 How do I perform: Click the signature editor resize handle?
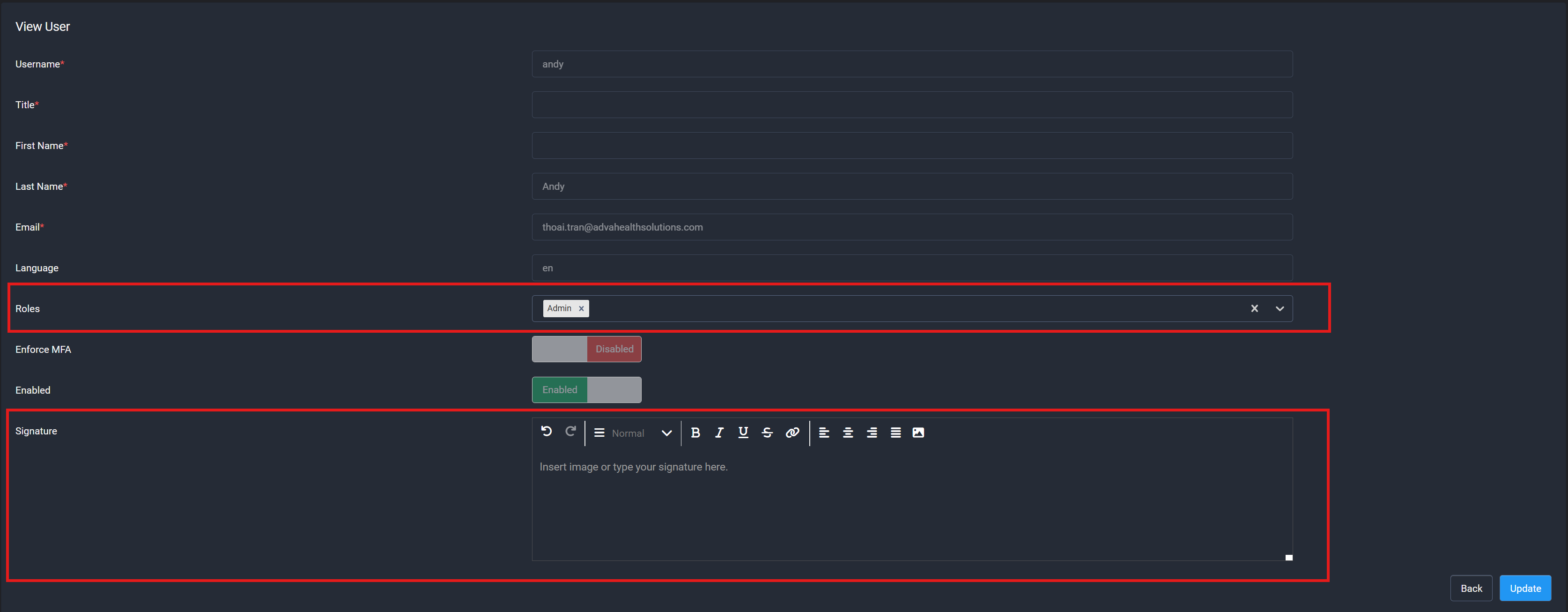[x=1288, y=557]
